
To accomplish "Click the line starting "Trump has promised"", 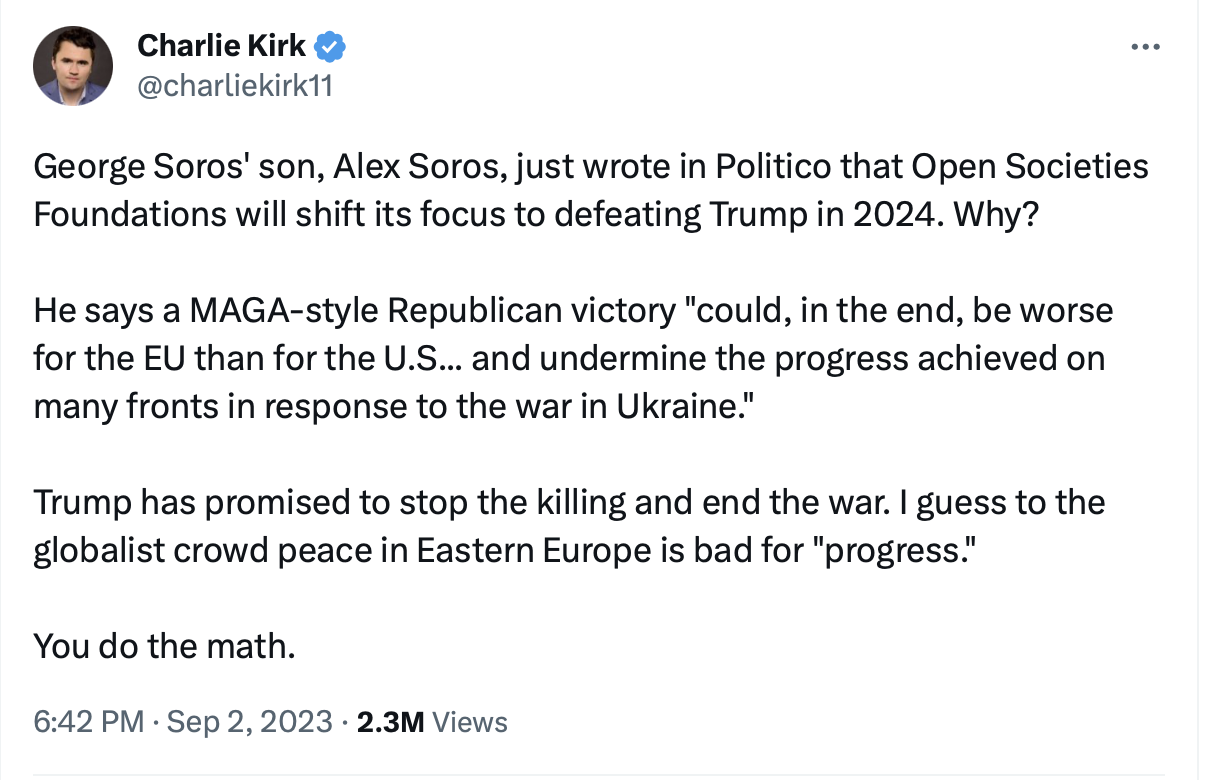I will [570, 502].
